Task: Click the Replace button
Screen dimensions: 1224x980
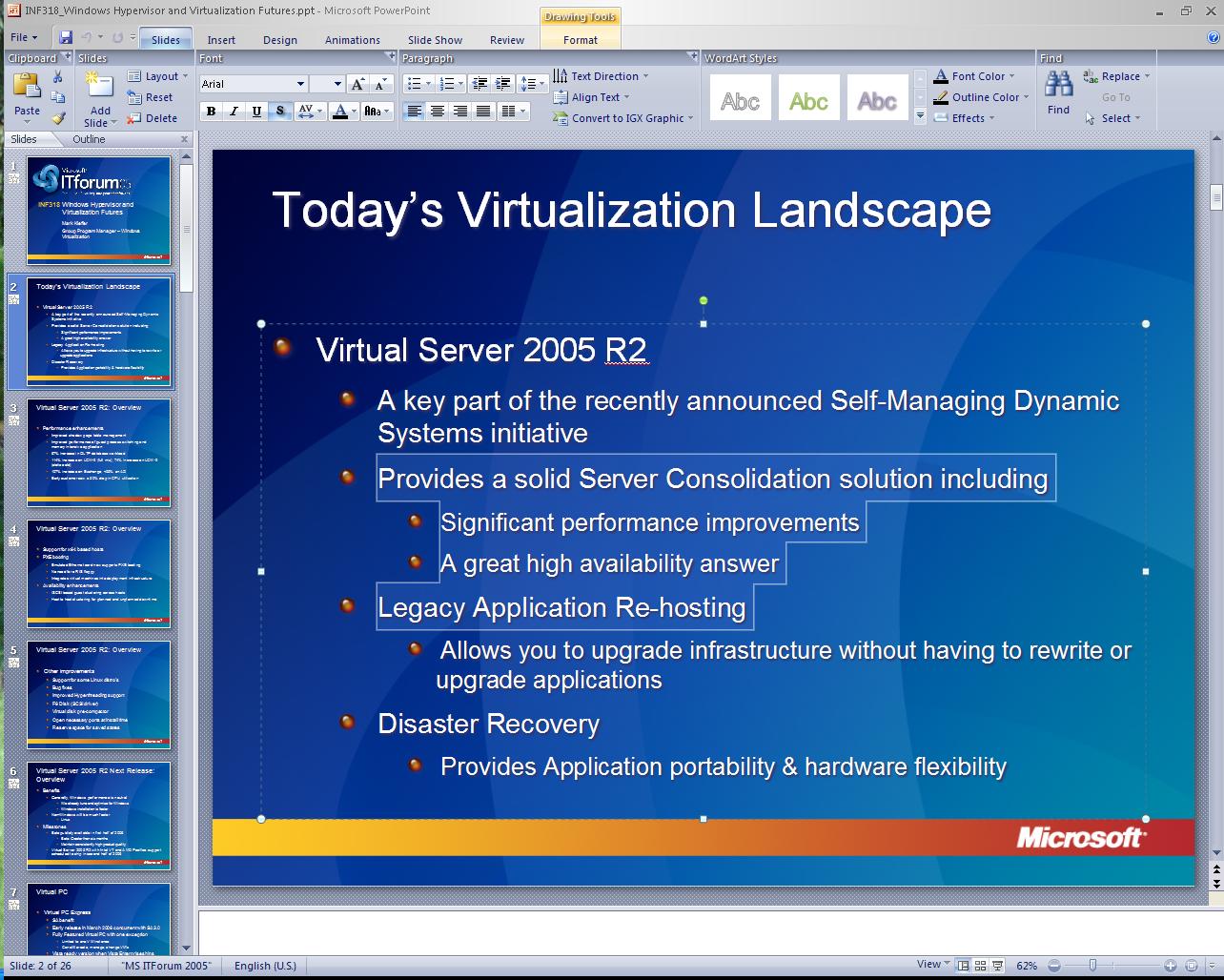Action: (x=1116, y=76)
